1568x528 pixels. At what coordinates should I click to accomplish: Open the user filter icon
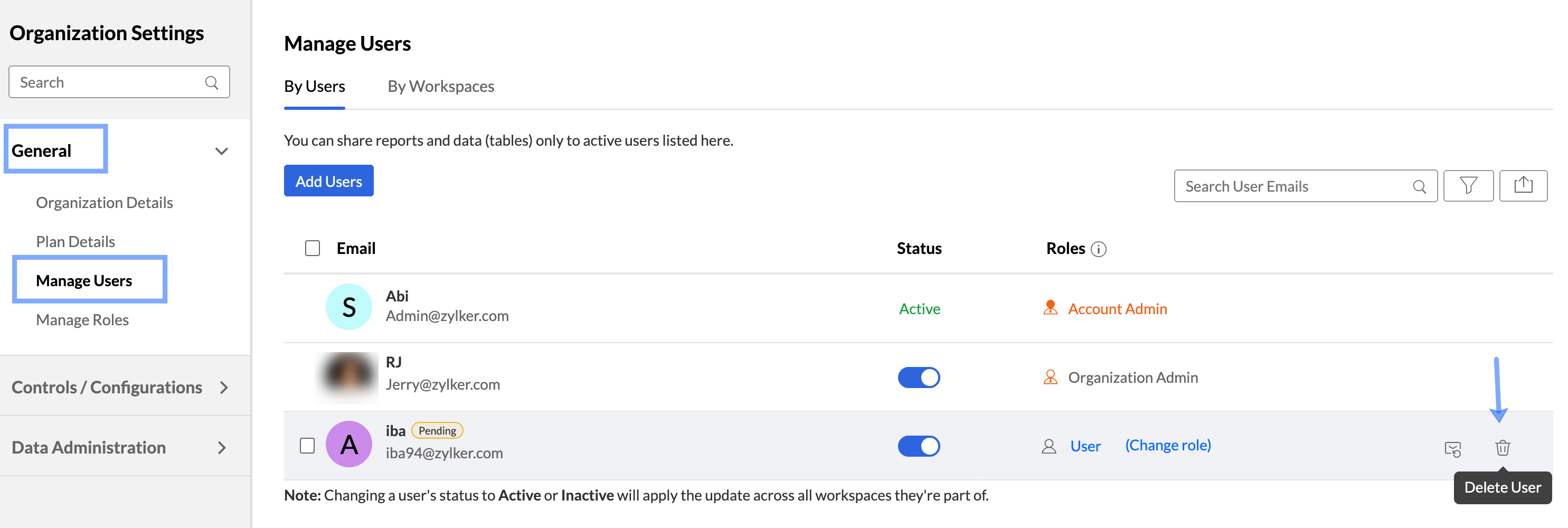tap(1468, 186)
